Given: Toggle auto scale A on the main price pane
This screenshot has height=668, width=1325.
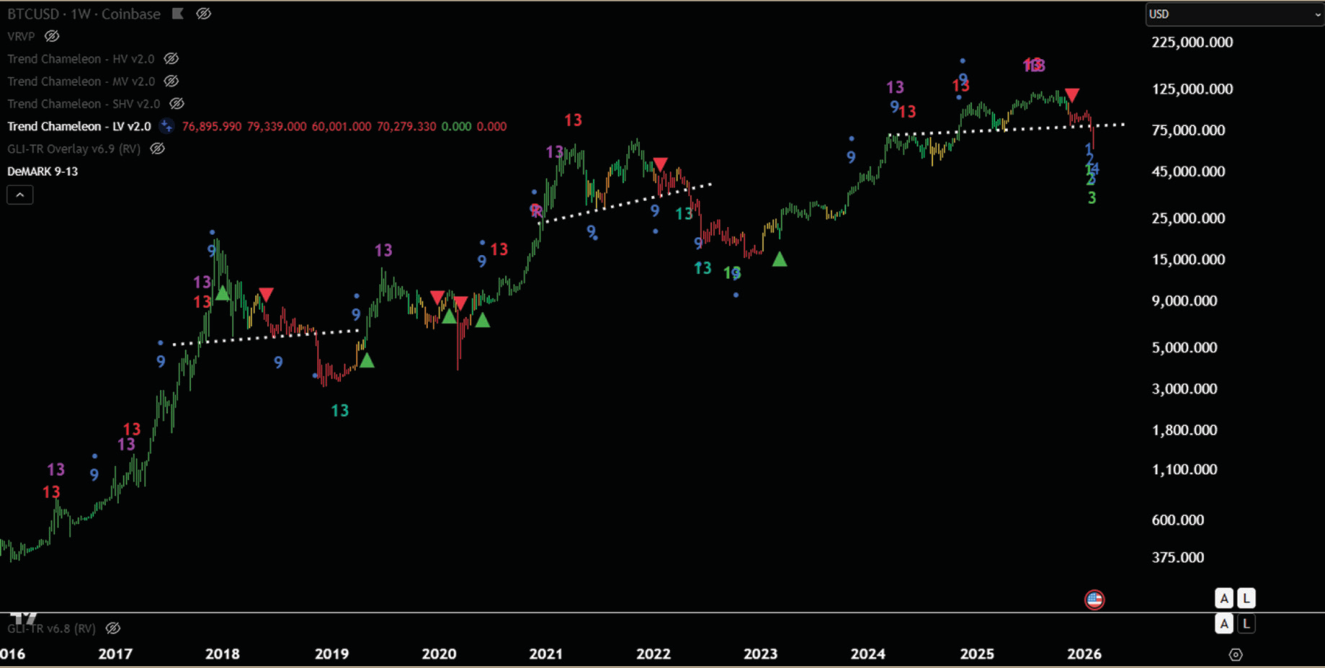Looking at the screenshot, I should (1224, 598).
